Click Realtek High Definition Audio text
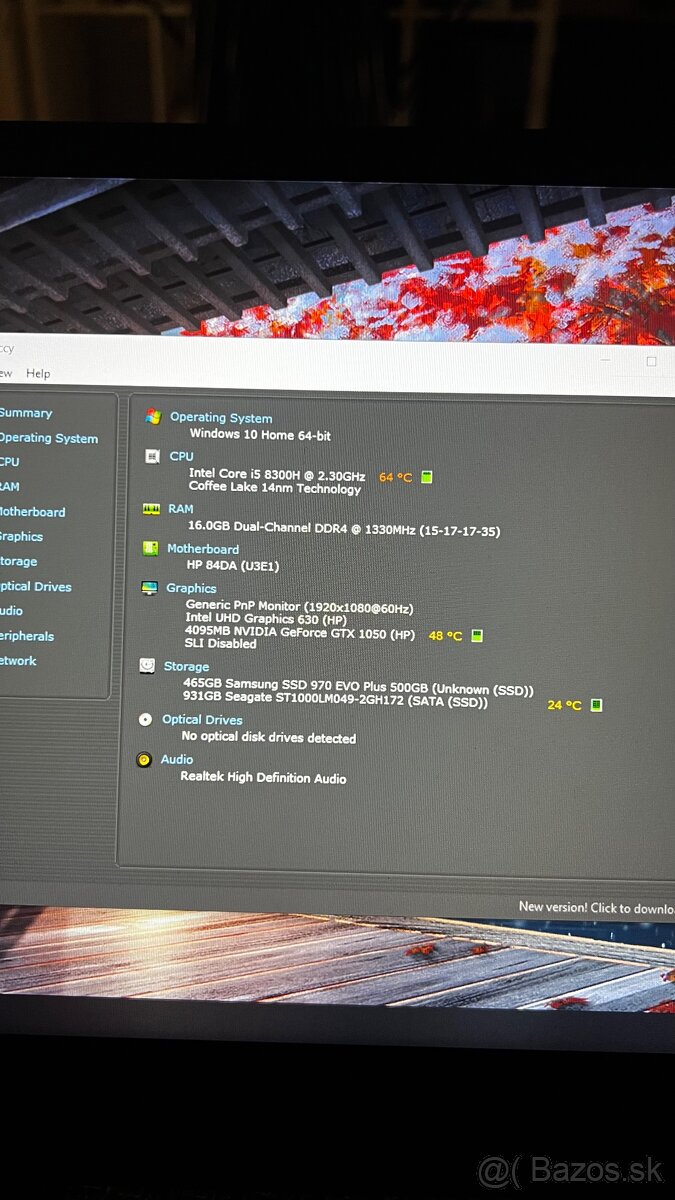The height and width of the screenshot is (1200, 675). (x=263, y=777)
